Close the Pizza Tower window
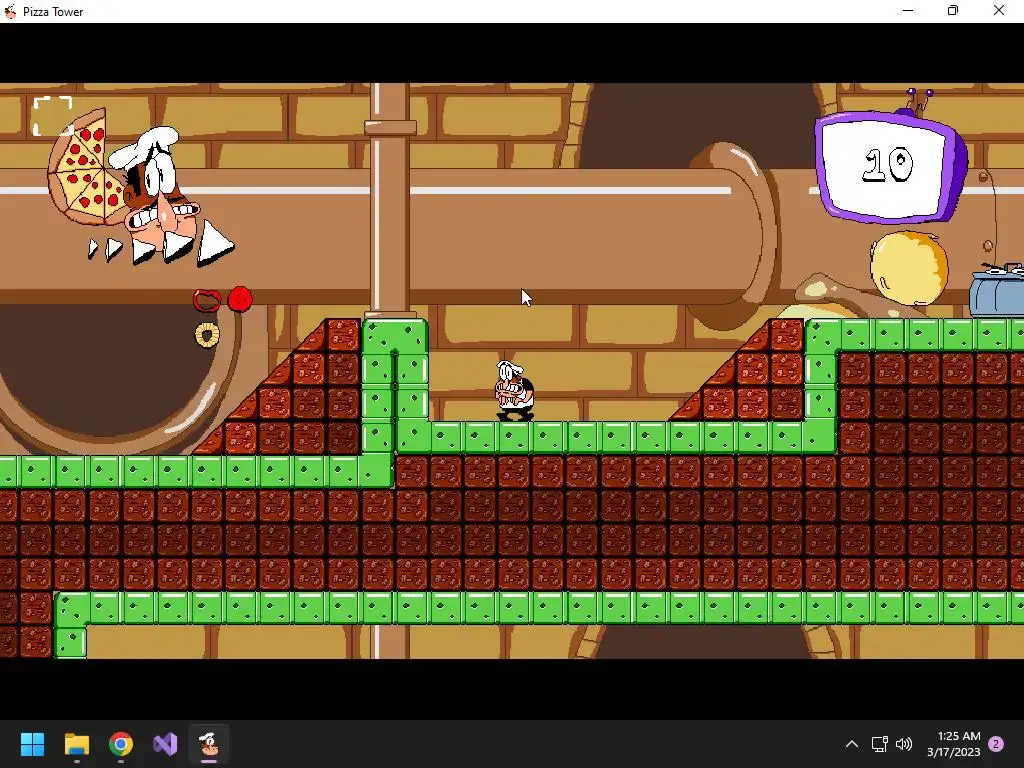This screenshot has width=1024, height=768. [x=999, y=11]
